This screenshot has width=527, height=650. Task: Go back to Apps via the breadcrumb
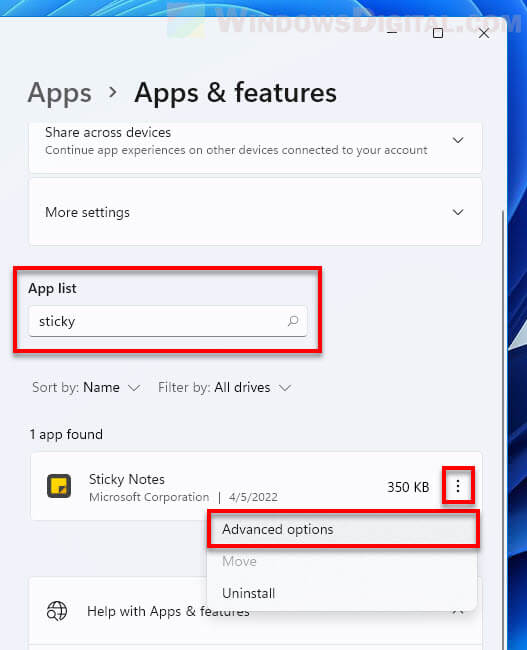click(59, 93)
